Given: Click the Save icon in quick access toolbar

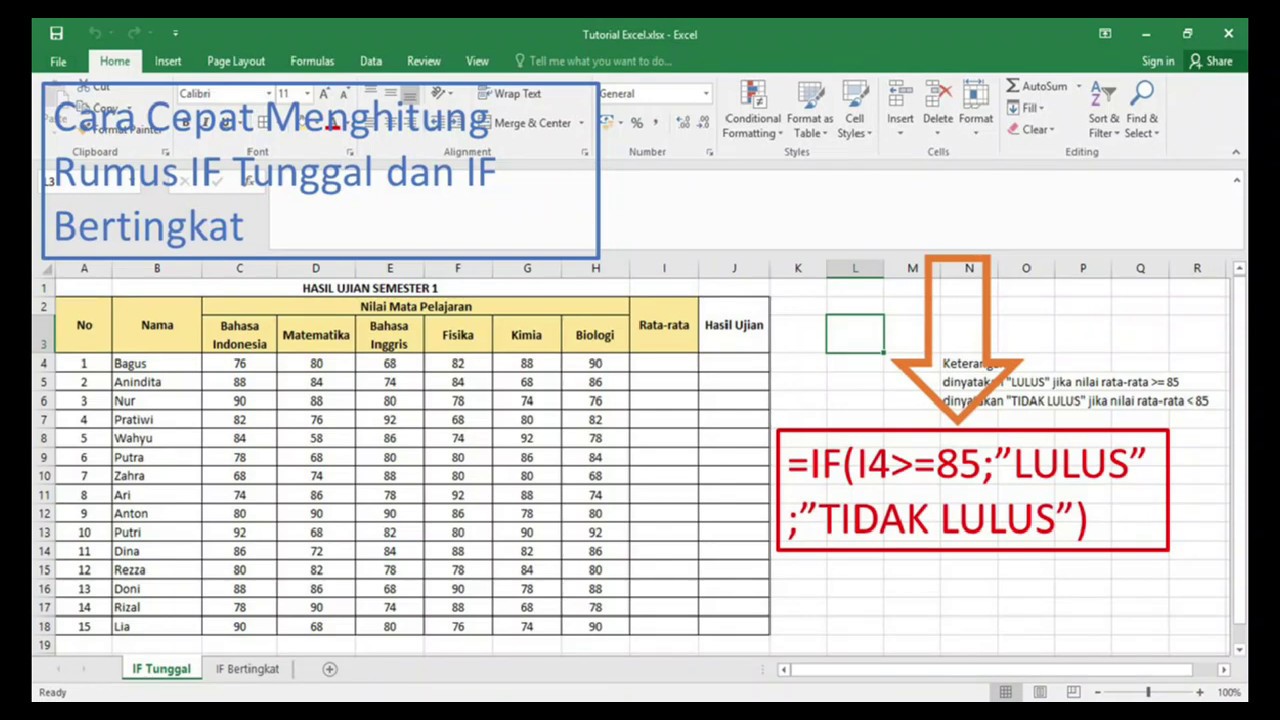Looking at the screenshot, I should coord(56,34).
